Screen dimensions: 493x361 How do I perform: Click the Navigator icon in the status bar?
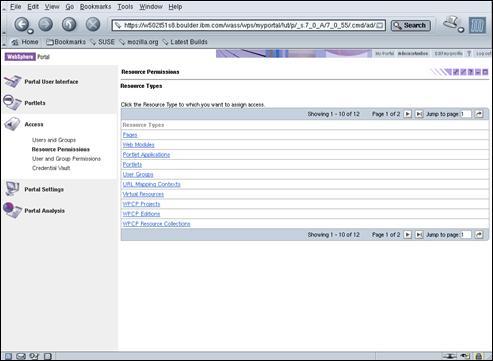[x=8, y=356]
